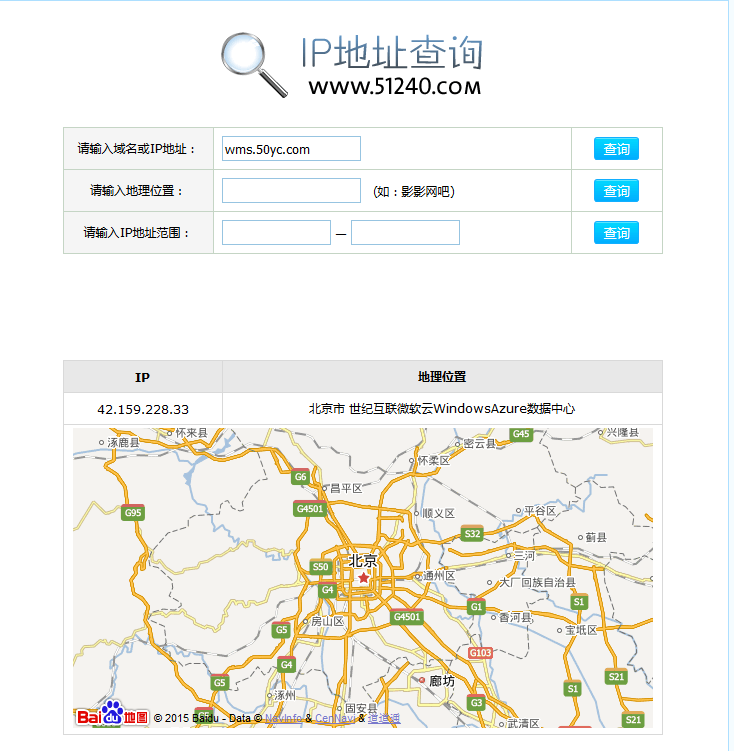Click the Baidu map logo
The image size is (734, 751).
pos(113,714)
